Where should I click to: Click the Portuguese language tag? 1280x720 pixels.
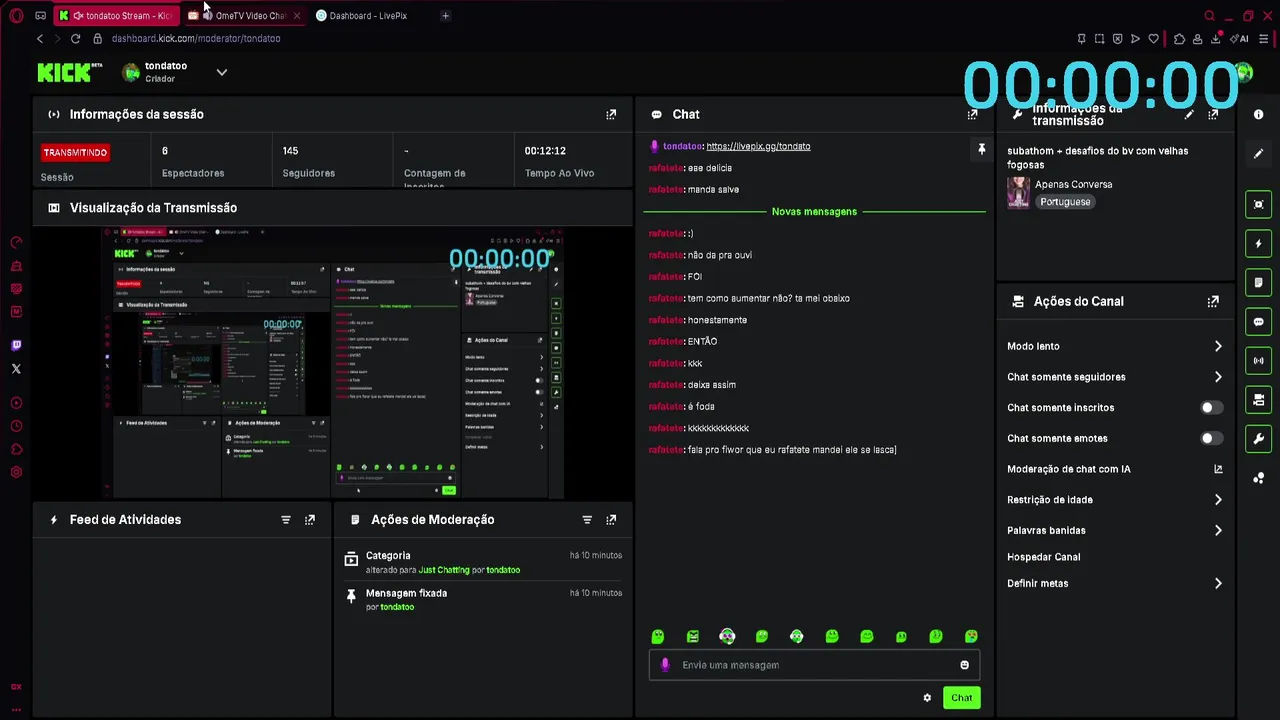(x=1065, y=202)
